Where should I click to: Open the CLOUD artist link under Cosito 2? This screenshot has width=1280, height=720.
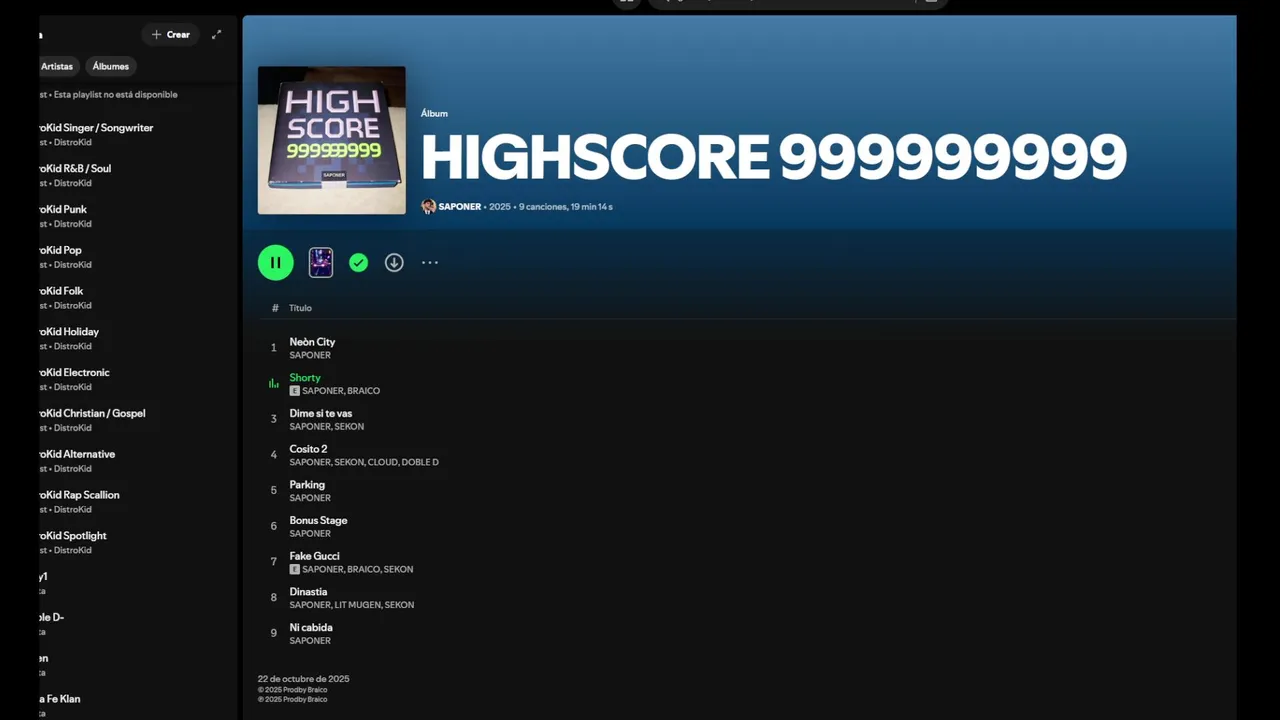tap(382, 462)
